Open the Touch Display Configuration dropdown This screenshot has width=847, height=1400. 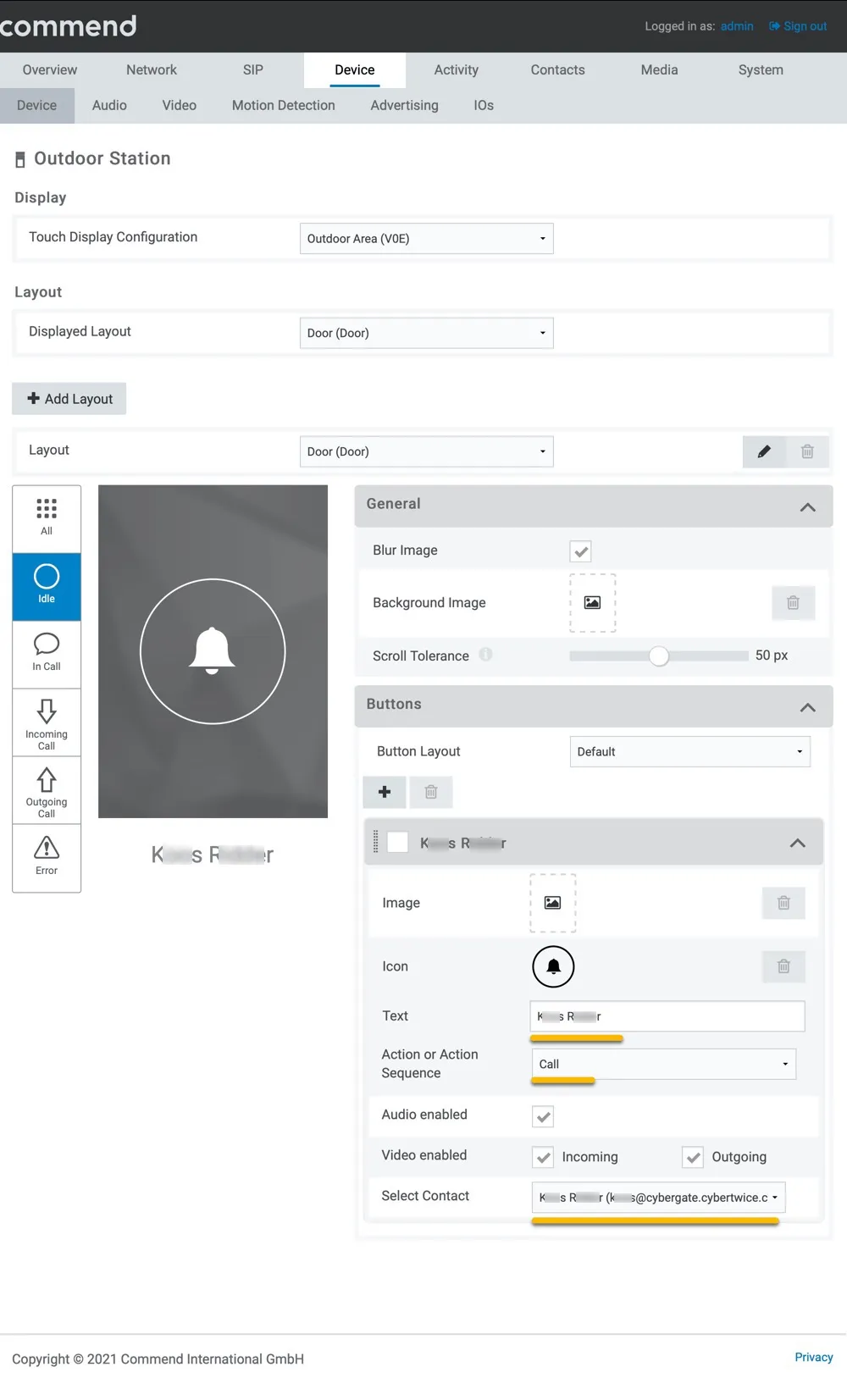pyautogui.click(x=427, y=239)
